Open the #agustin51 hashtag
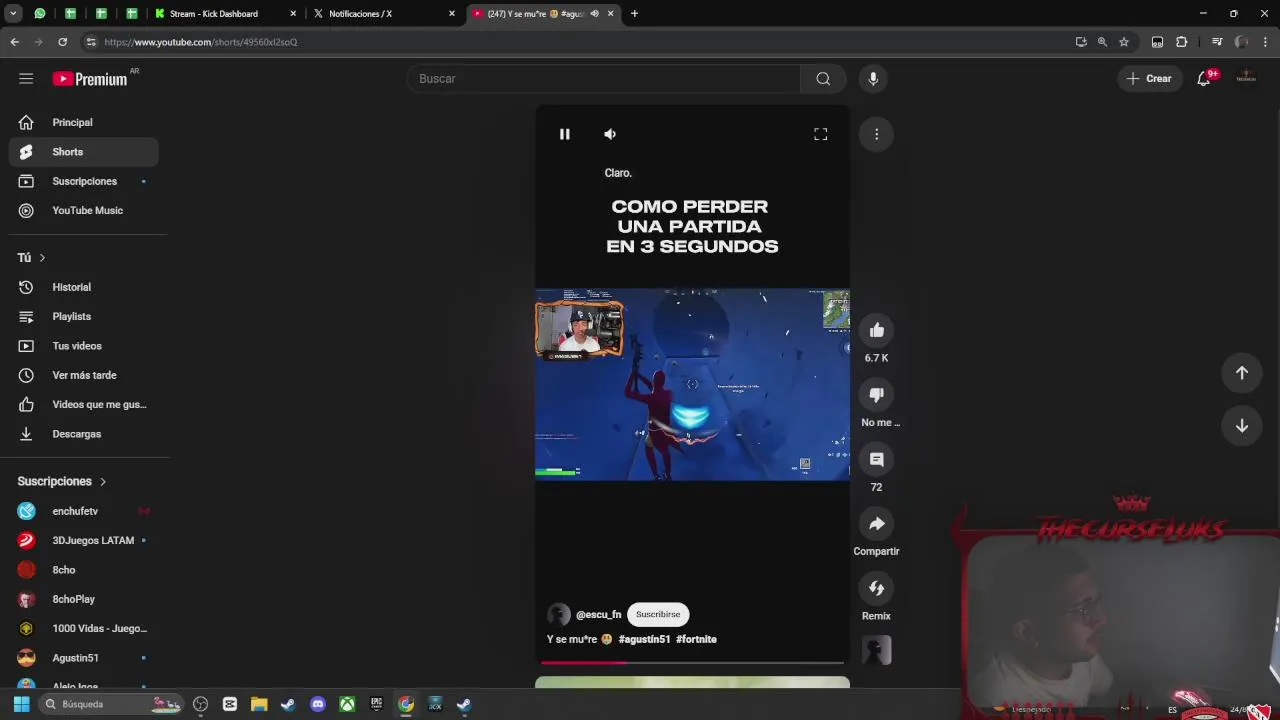1280x720 pixels. click(644, 639)
